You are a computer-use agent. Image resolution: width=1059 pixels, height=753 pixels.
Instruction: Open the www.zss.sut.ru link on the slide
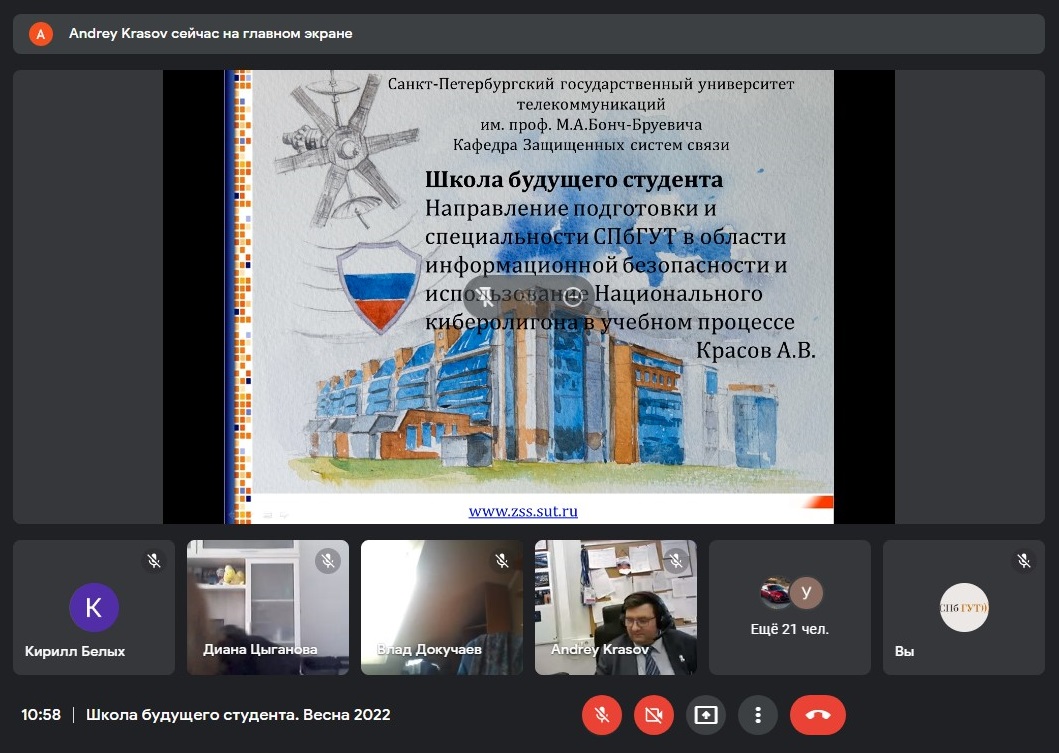coord(523,511)
